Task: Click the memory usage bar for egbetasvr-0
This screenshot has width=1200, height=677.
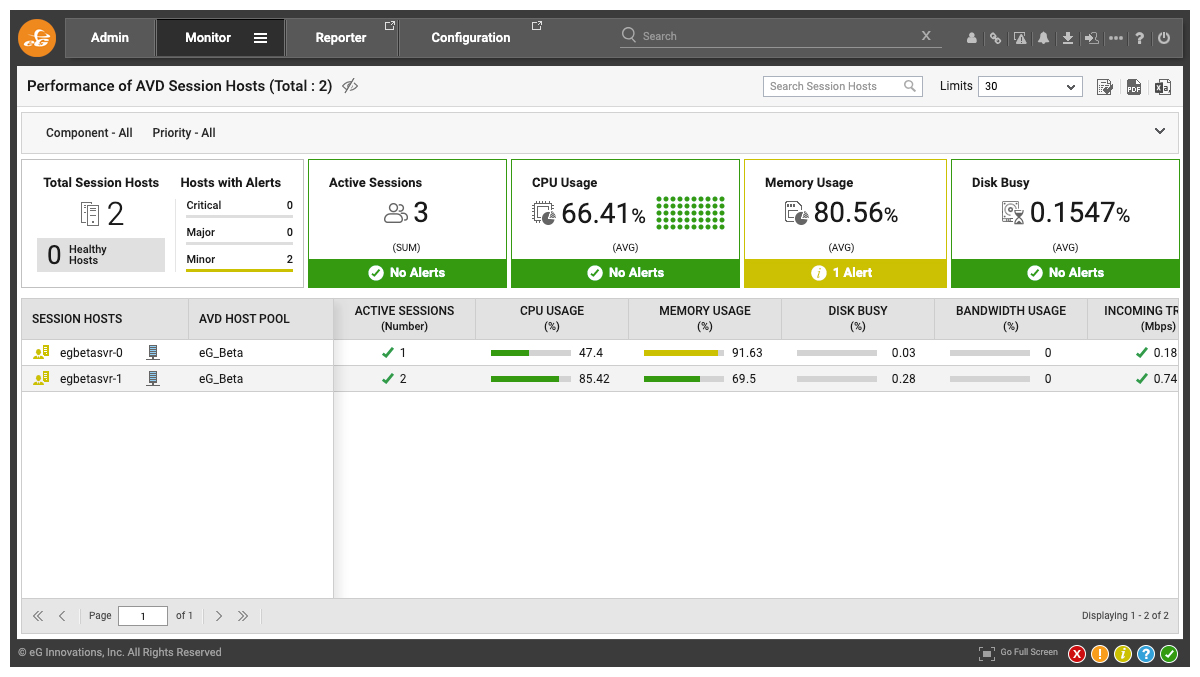Action: point(684,353)
